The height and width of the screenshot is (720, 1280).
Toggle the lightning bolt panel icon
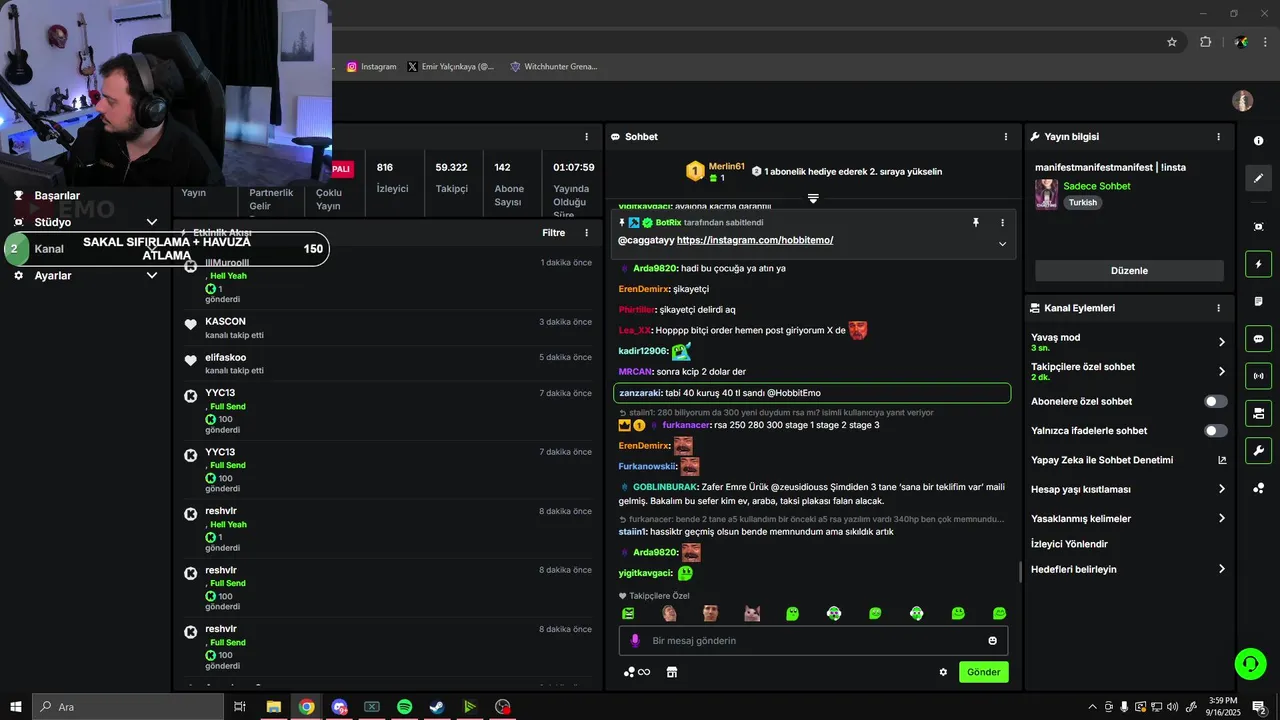(x=1258, y=264)
